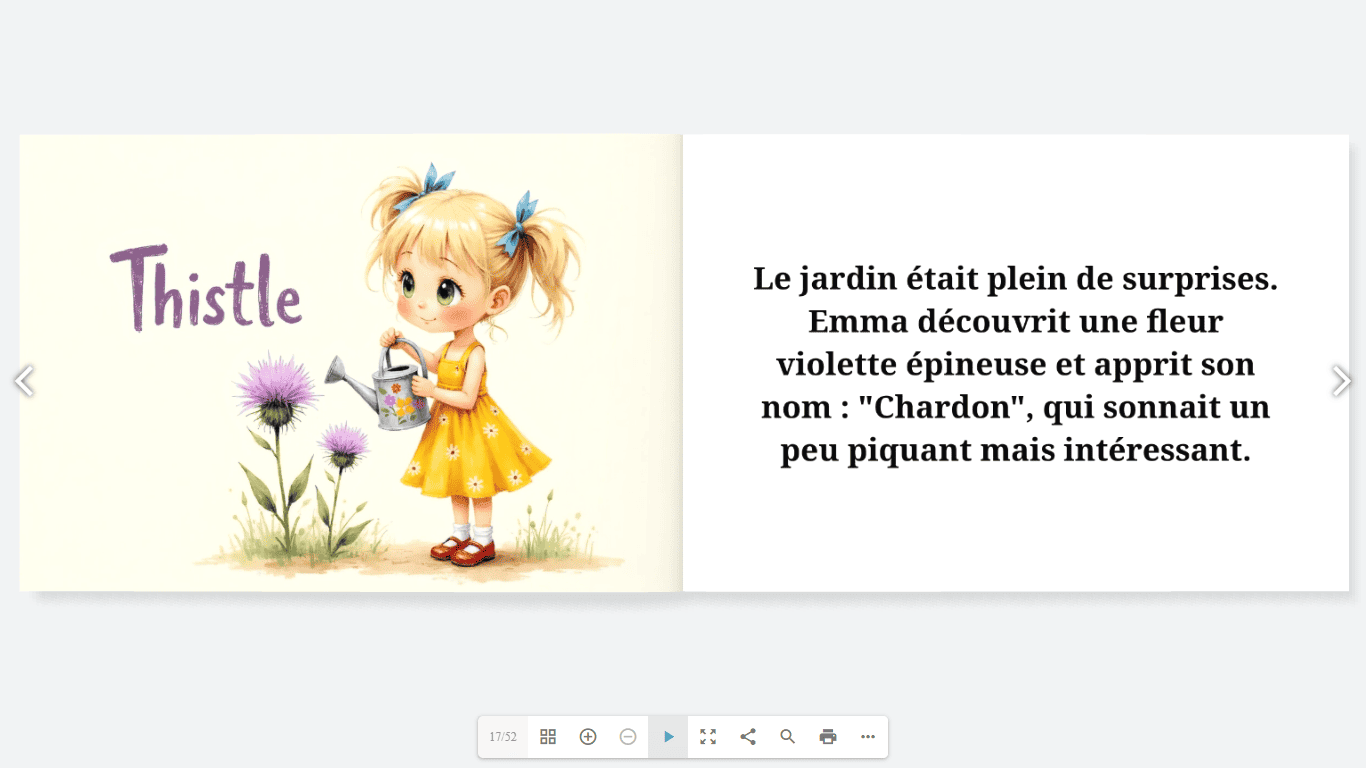Click the purple Thistle title word

206,289
